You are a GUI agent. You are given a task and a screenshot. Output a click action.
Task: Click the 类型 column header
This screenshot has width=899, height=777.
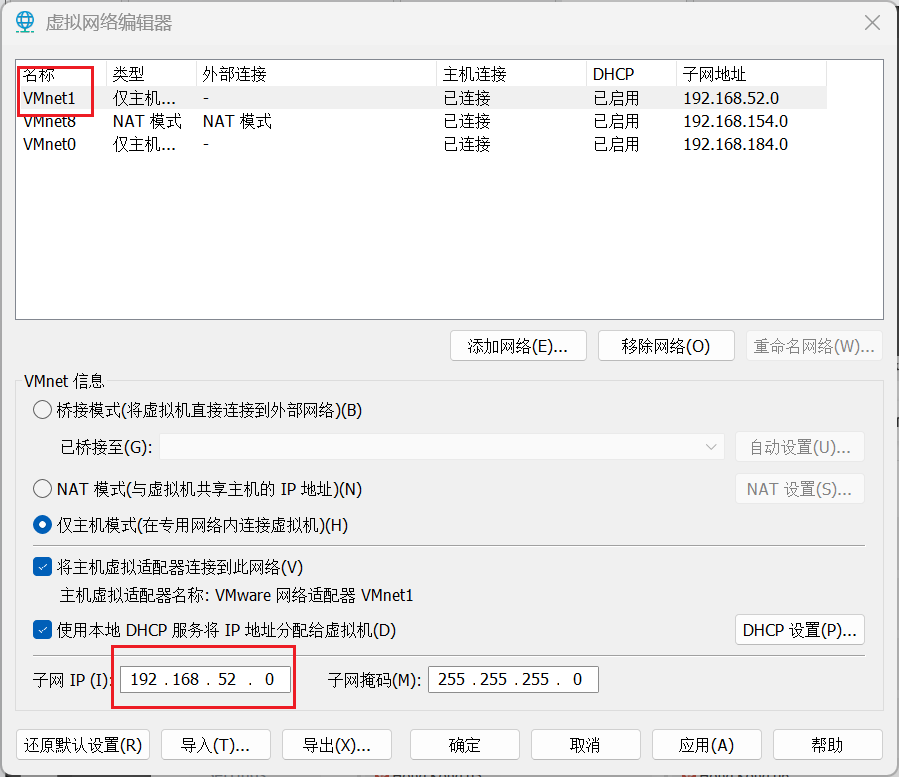point(151,74)
